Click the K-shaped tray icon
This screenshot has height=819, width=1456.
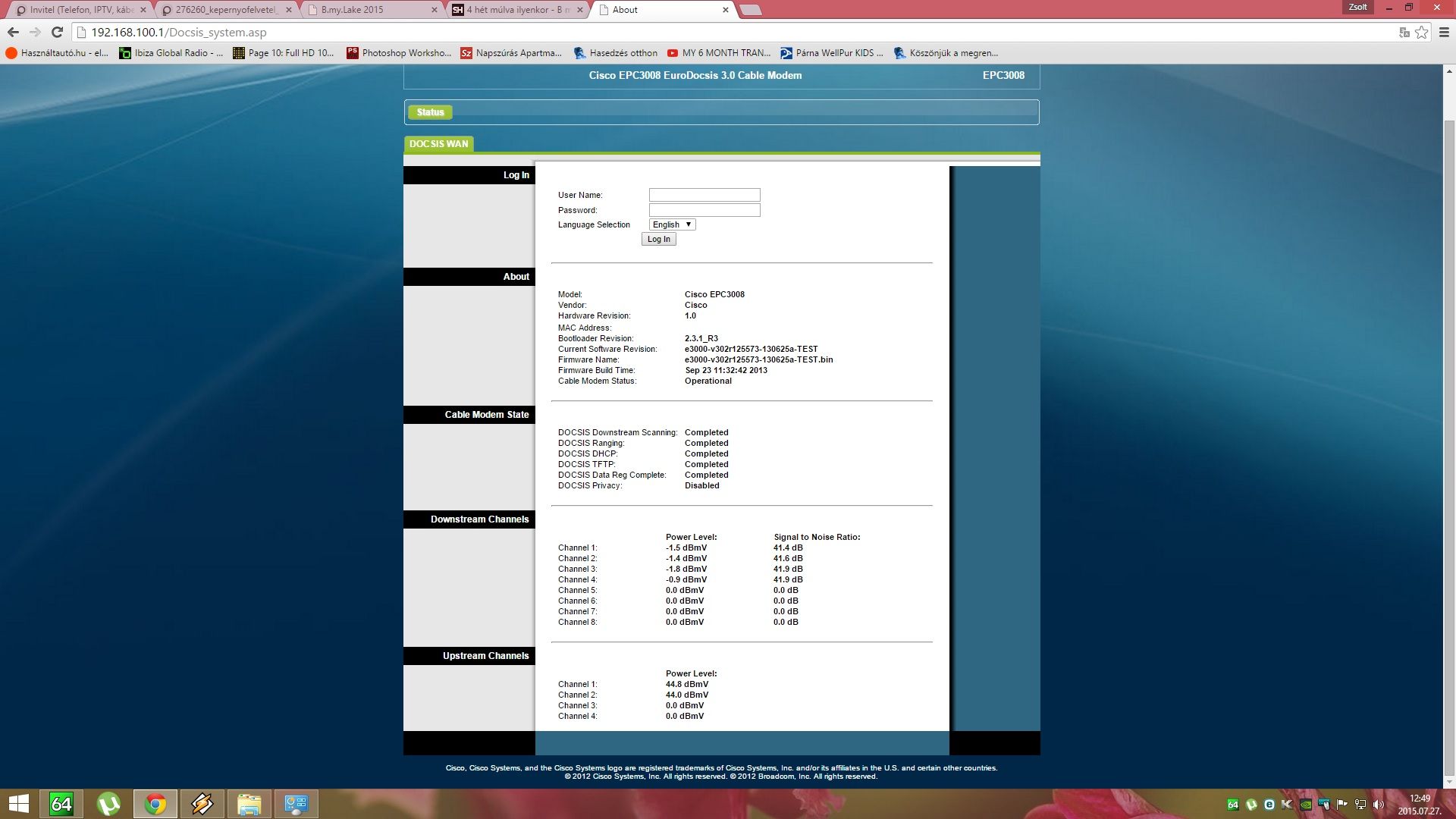coord(1287,805)
